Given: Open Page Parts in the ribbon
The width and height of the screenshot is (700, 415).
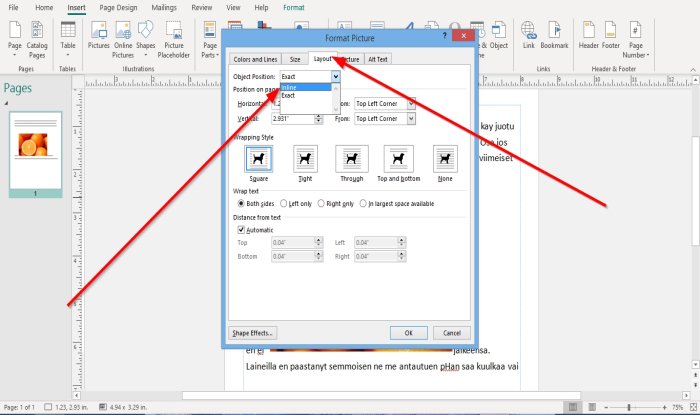Looking at the screenshot, I should 210,39.
